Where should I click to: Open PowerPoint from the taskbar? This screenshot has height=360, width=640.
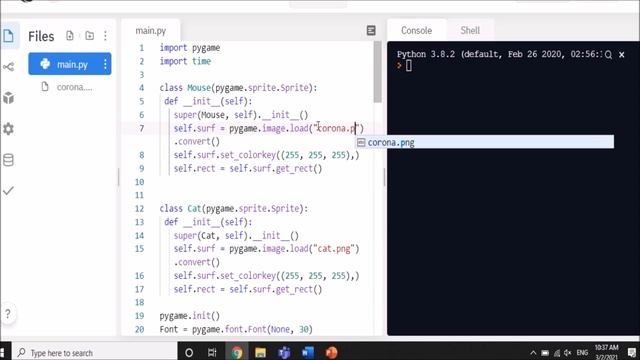331,353
